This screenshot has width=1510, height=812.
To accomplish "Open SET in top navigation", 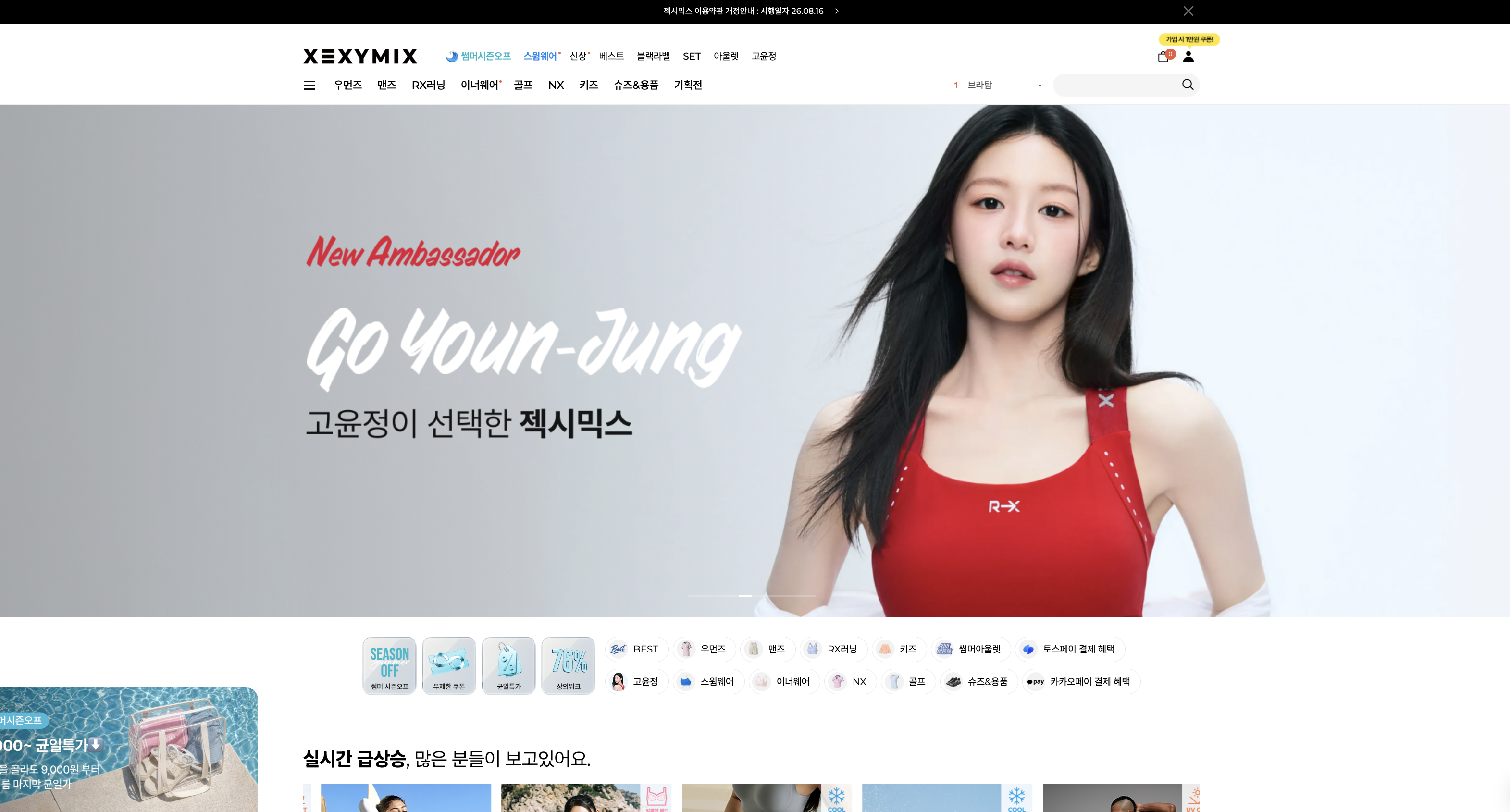I will [x=692, y=56].
